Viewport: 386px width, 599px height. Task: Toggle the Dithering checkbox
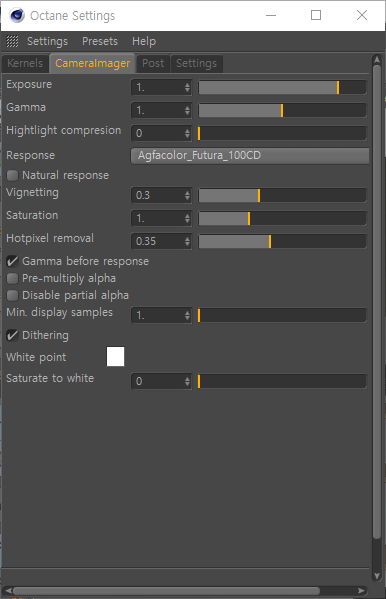[13, 335]
